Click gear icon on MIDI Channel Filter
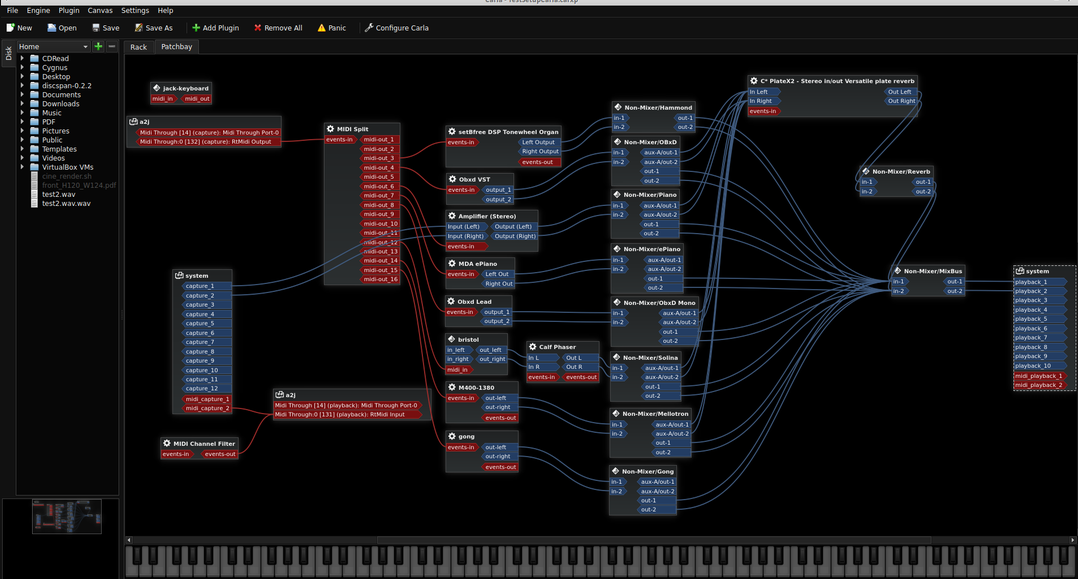The width and height of the screenshot is (1078, 579). (x=166, y=444)
